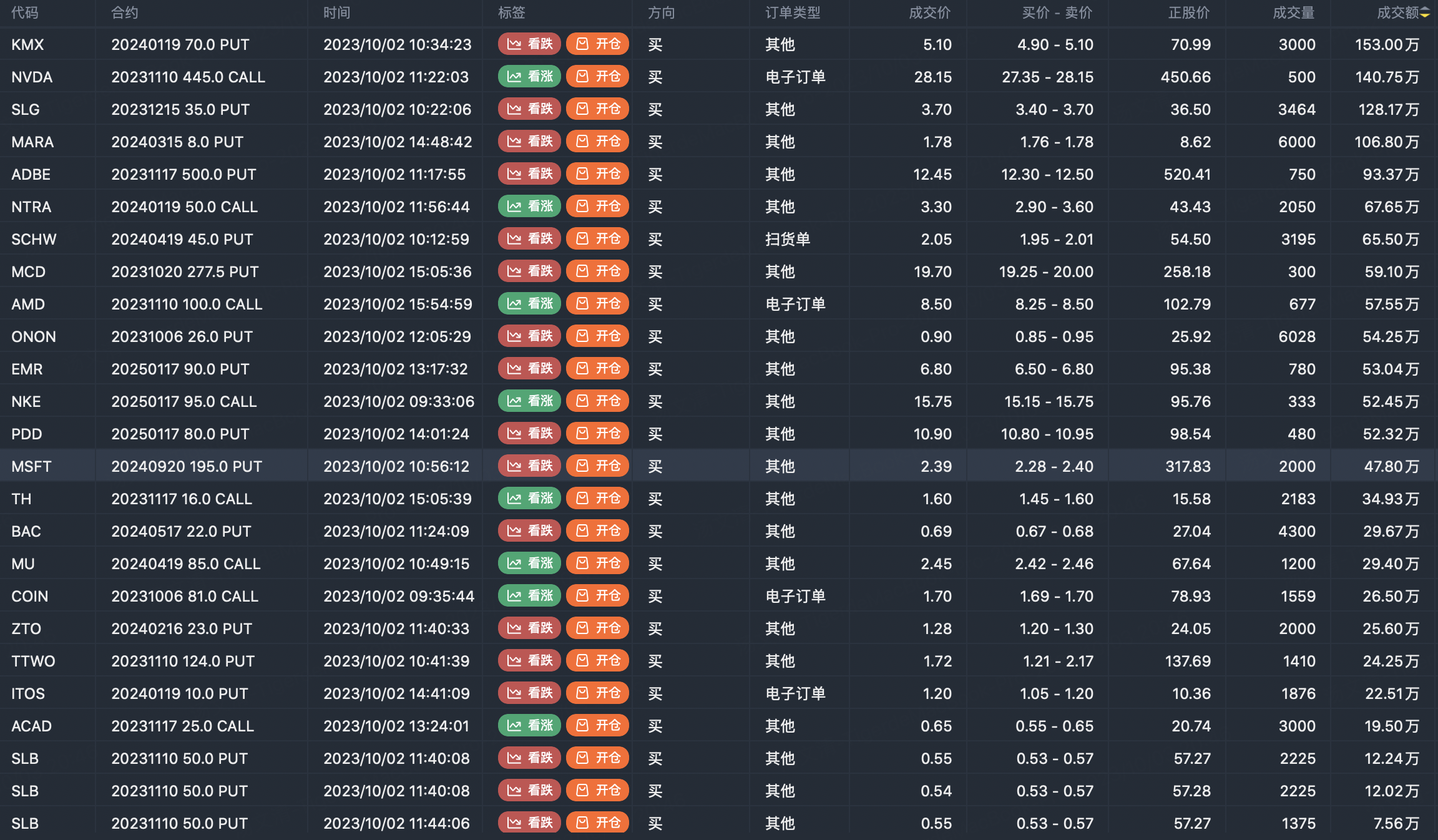Screen dimensions: 1438x840
Task: Click the 看涨 bullish badge on NVDA row
Action: pyautogui.click(x=529, y=76)
